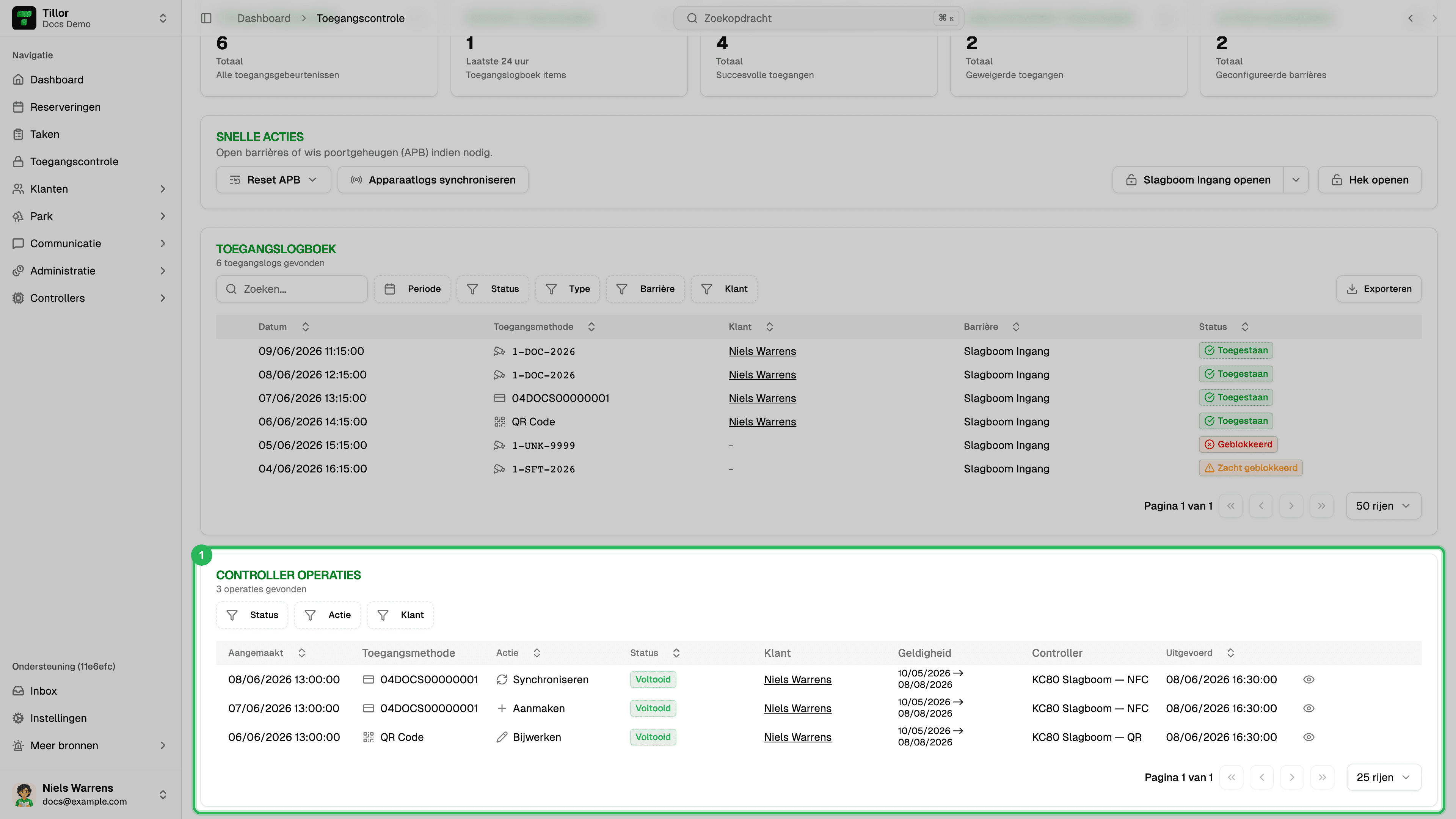Open the 50 rijen page size dropdown

tap(1384, 506)
